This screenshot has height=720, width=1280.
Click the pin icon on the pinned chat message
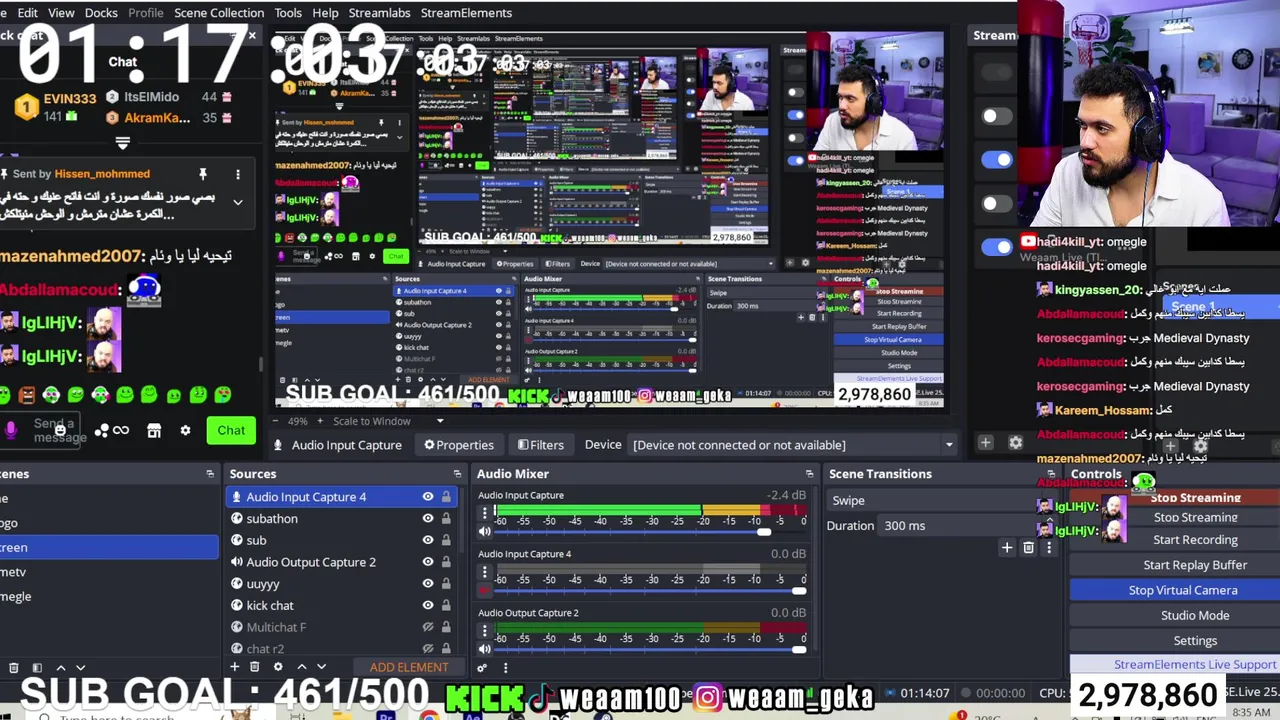pyautogui.click(x=202, y=174)
